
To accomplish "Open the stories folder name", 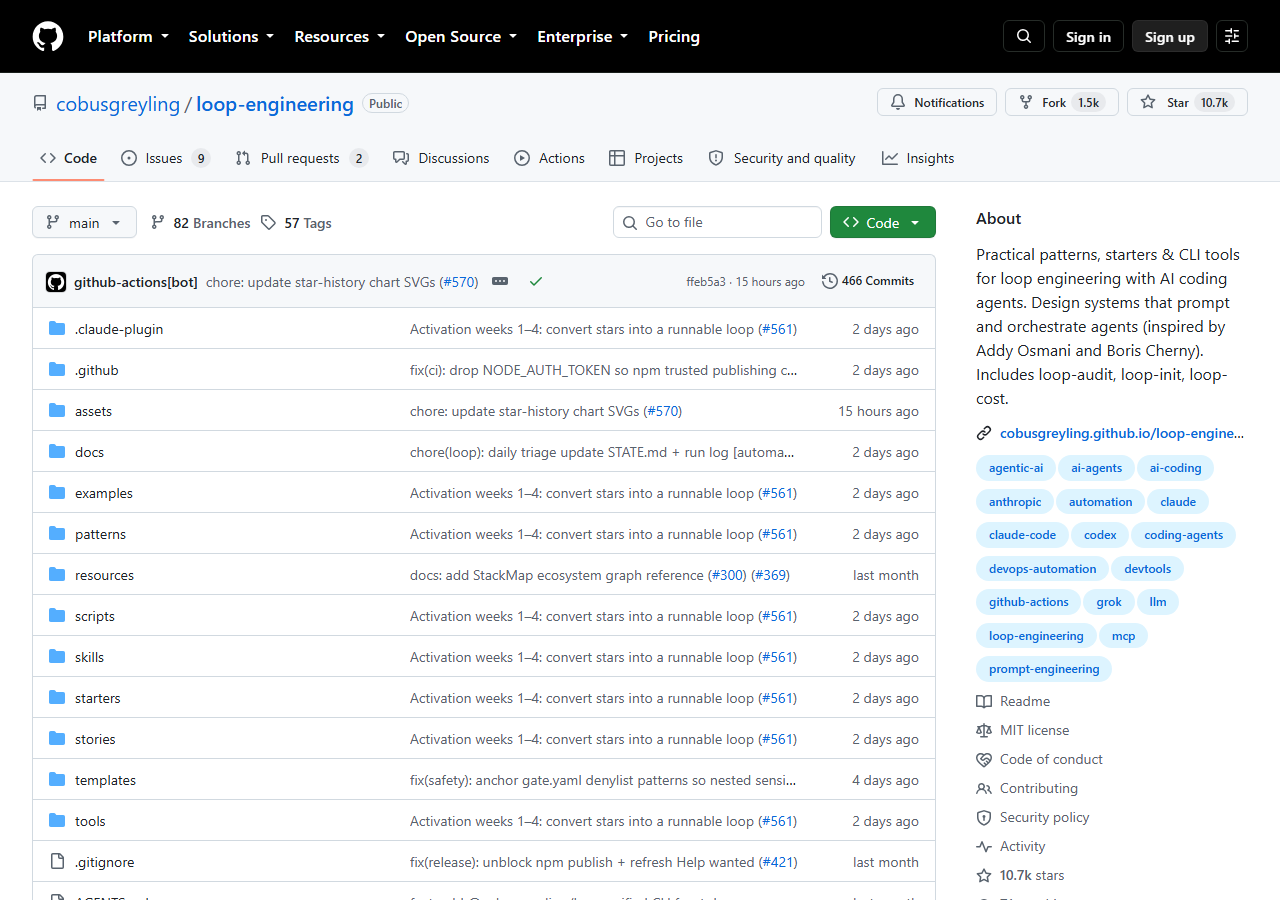I will [95, 739].
